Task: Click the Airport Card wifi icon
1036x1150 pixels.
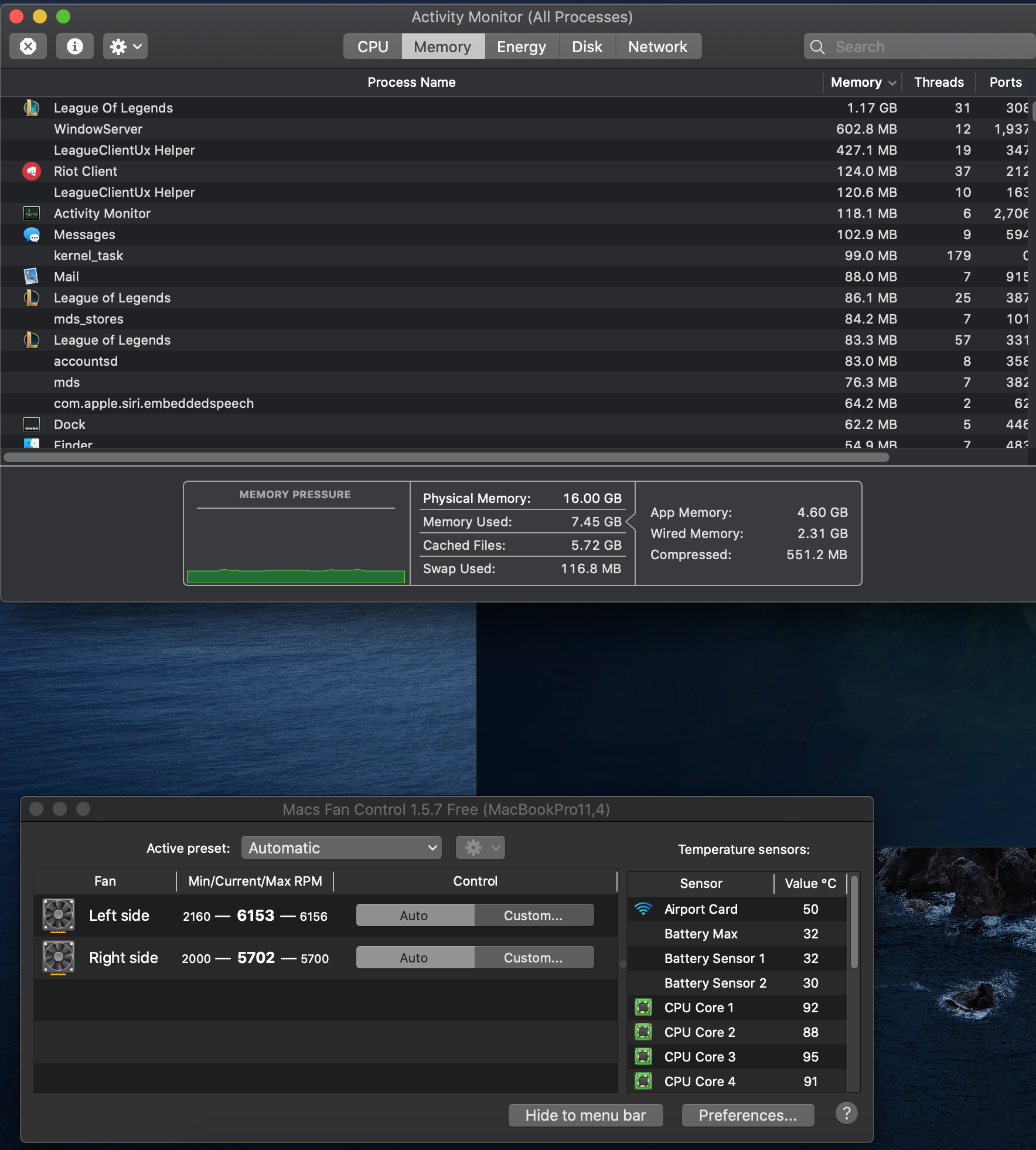Action: point(643,909)
